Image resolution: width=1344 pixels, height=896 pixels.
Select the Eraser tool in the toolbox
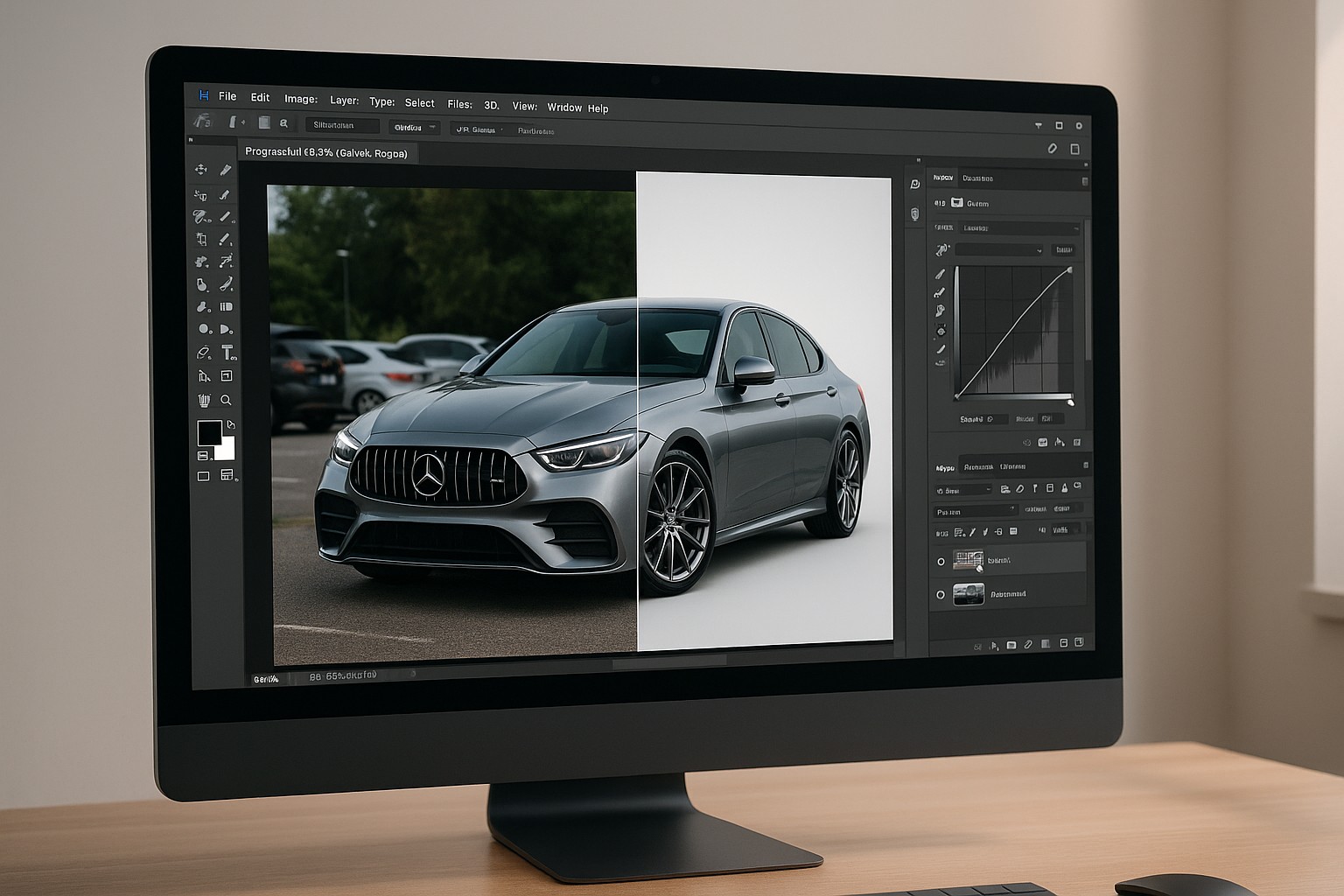(x=203, y=352)
